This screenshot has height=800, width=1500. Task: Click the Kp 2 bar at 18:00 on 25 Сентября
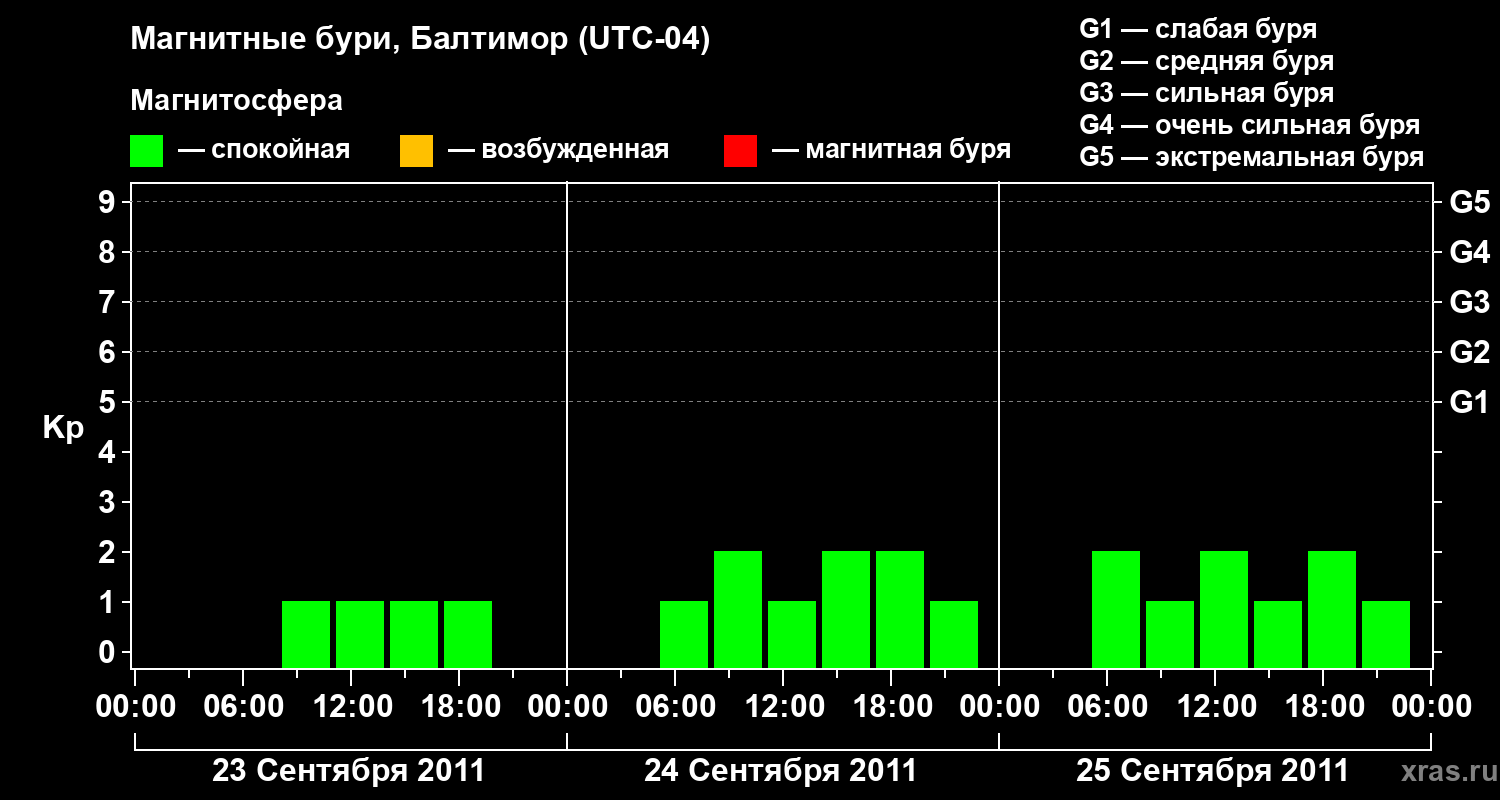coord(1332,609)
